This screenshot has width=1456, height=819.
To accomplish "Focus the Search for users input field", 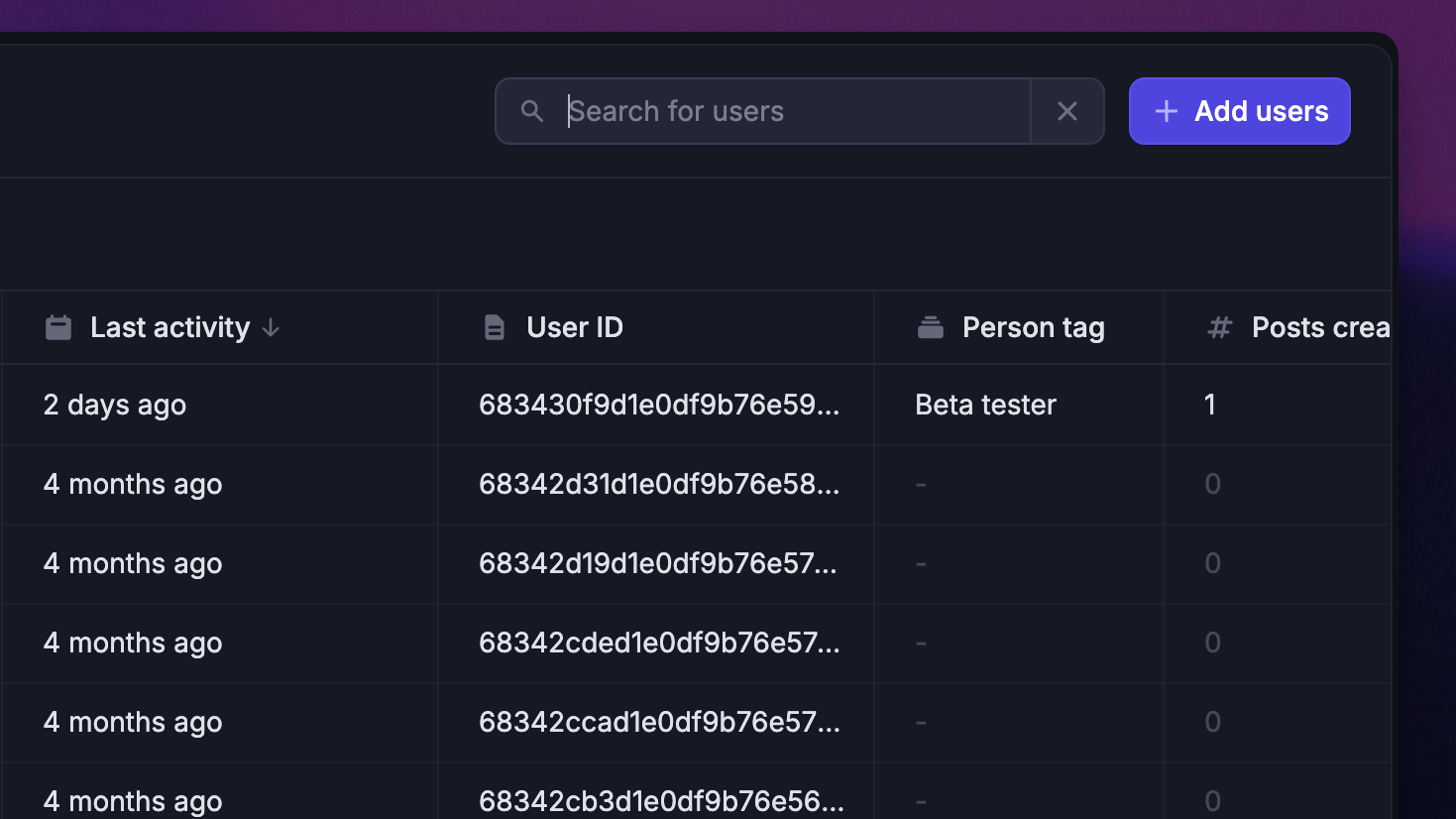I will point(793,111).
